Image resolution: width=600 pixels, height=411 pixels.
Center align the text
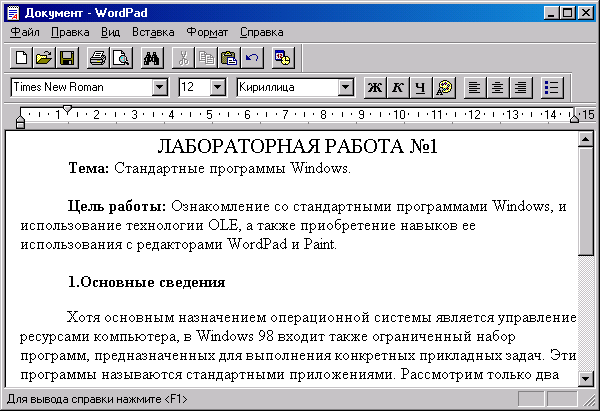(498, 88)
